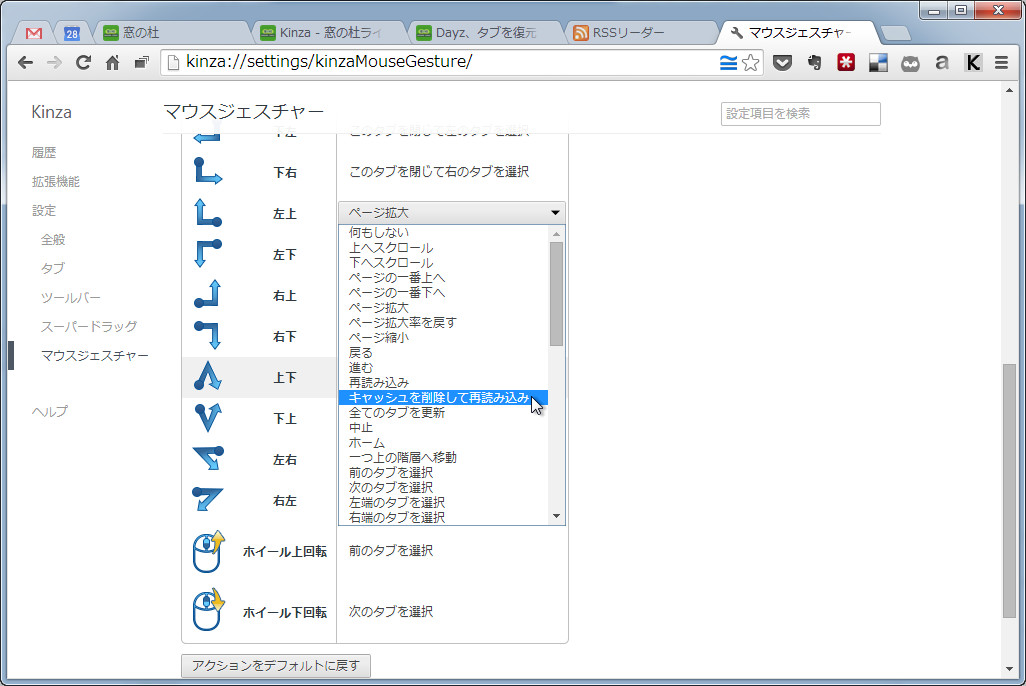
Task: Click the checkered square extension icon
Action: point(878,63)
